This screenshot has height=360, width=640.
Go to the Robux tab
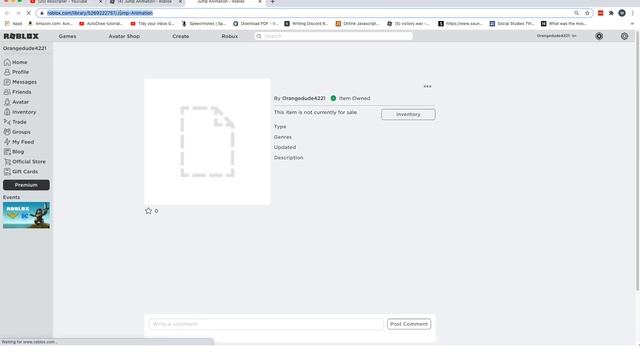[230, 36]
